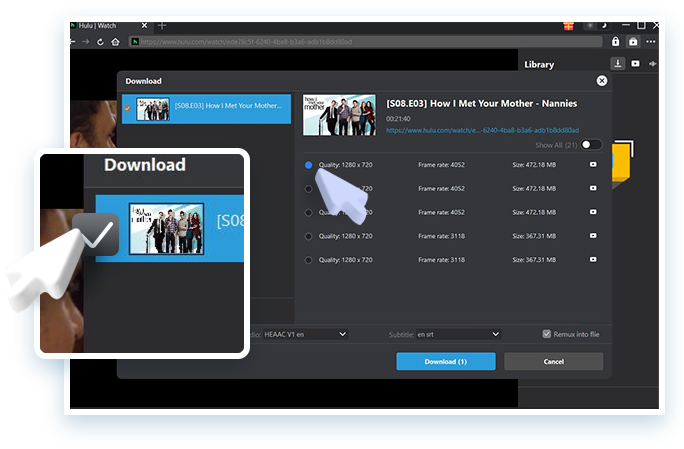Toggle the Remux into file checkbox
The height and width of the screenshot is (449, 684).
click(547, 334)
